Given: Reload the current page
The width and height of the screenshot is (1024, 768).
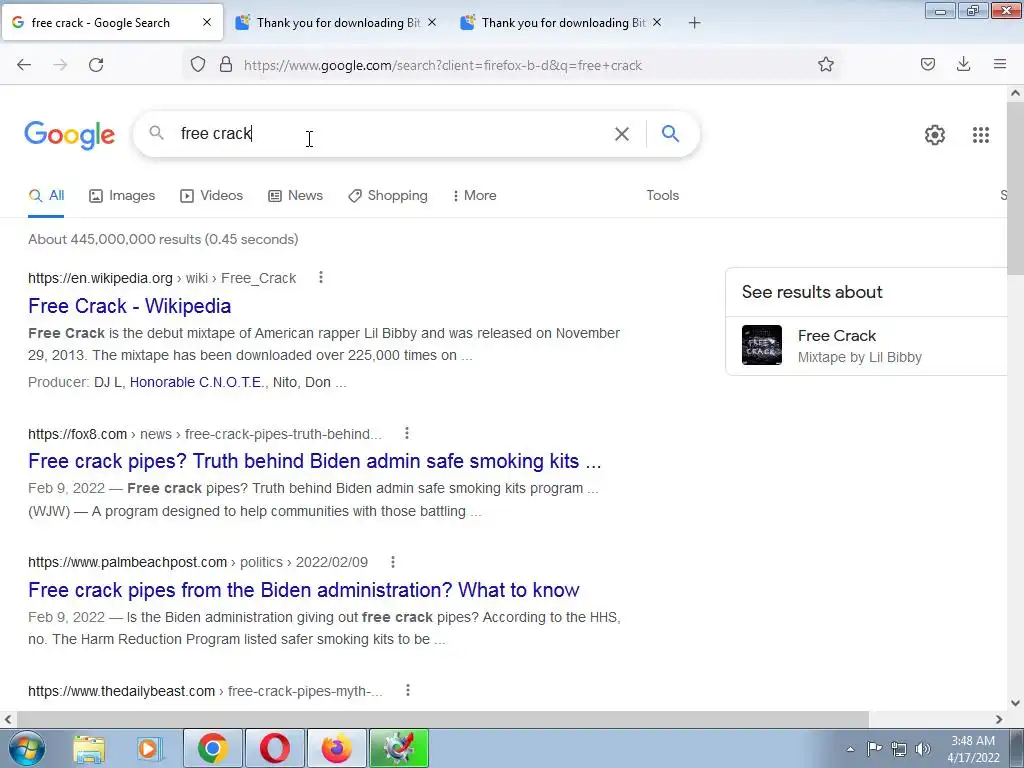Looking at the screenshot, I should (x=96, y=65).
